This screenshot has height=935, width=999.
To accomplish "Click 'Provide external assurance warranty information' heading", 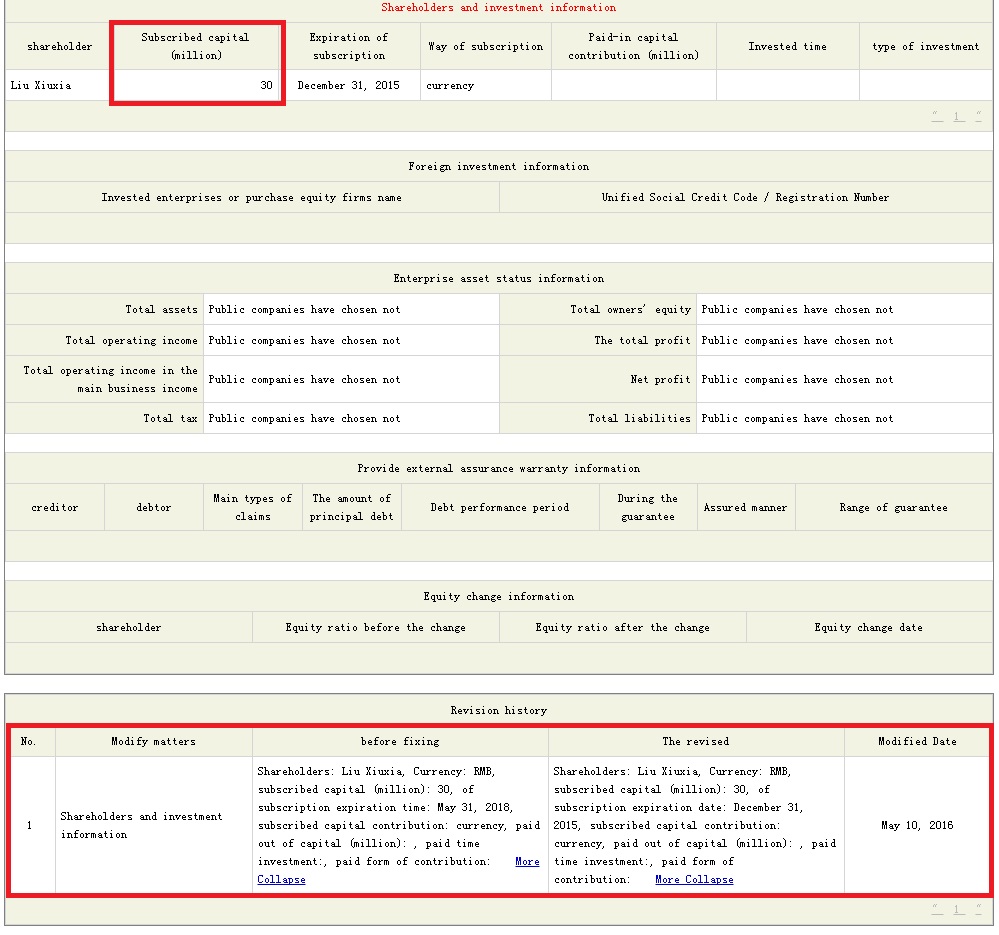I will [498, 468].
